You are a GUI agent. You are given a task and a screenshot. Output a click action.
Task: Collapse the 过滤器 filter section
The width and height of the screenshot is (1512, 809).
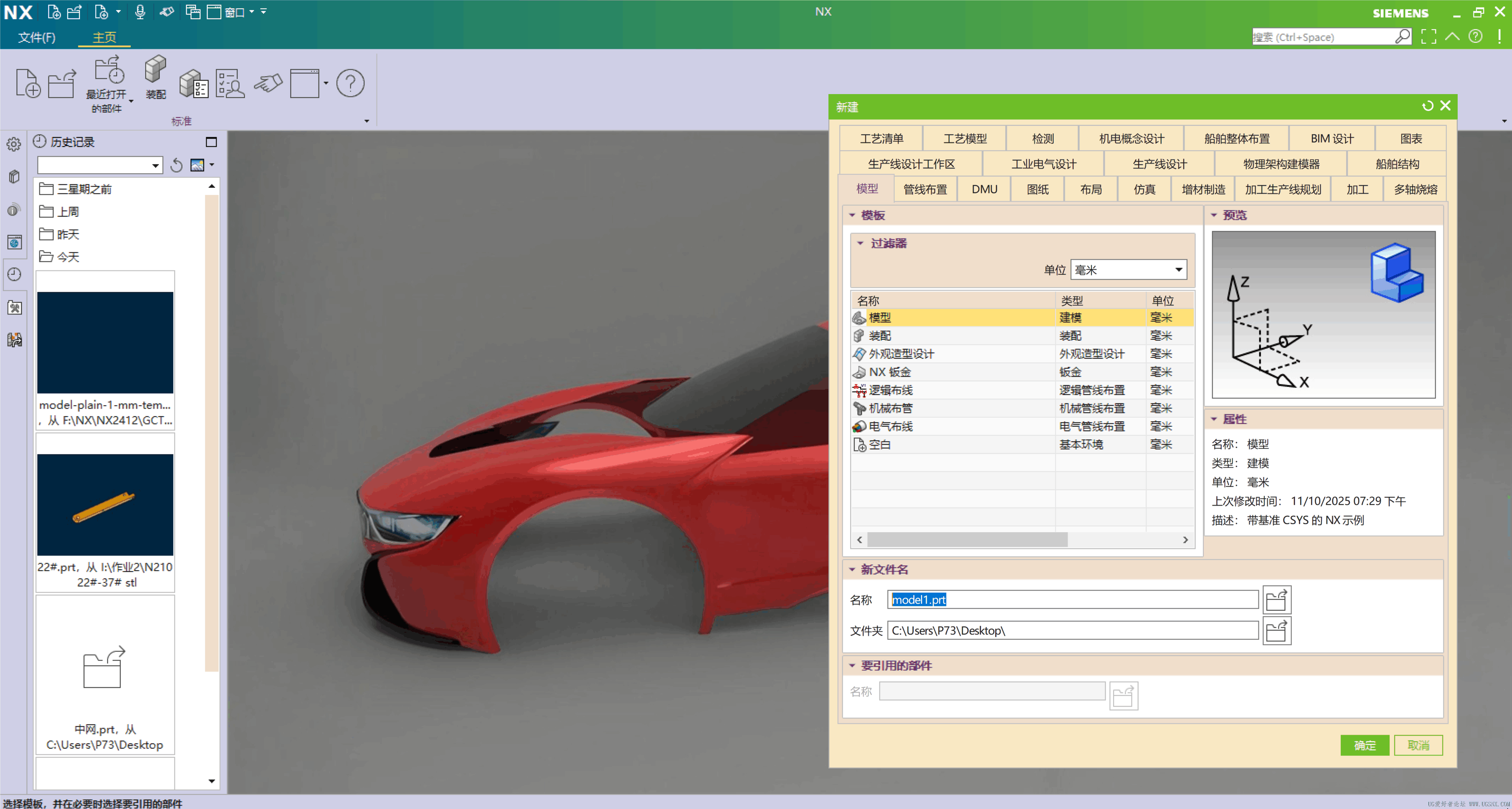click(860, 243)
